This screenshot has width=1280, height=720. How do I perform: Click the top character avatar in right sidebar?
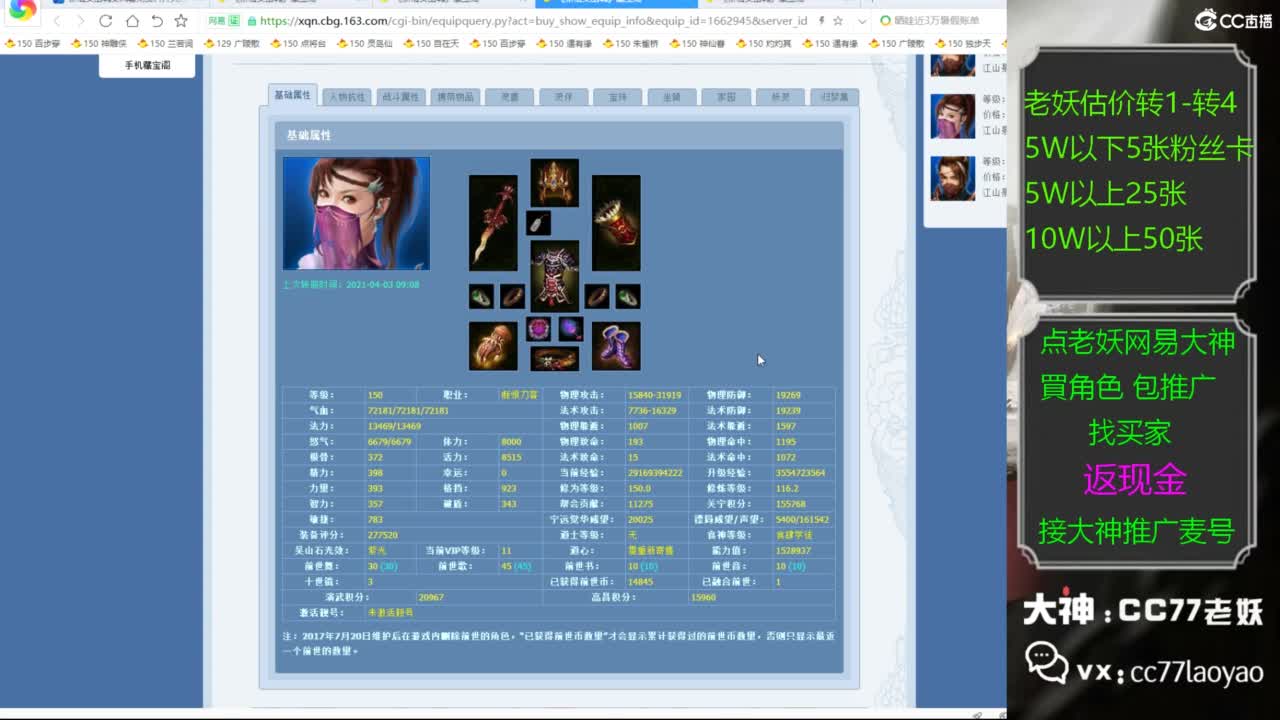[x=953, y=65]
